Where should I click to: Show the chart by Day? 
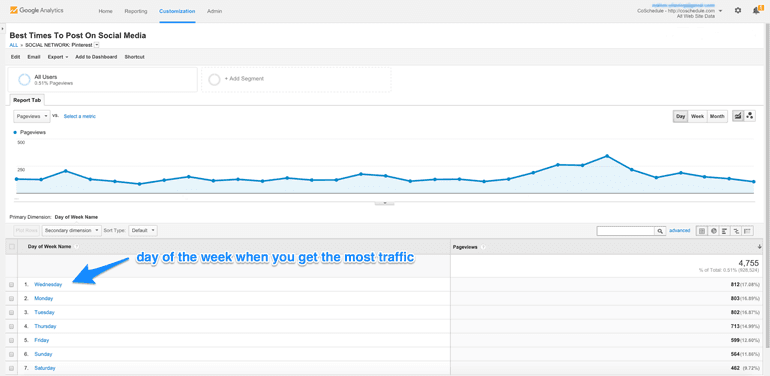point(681,116)
